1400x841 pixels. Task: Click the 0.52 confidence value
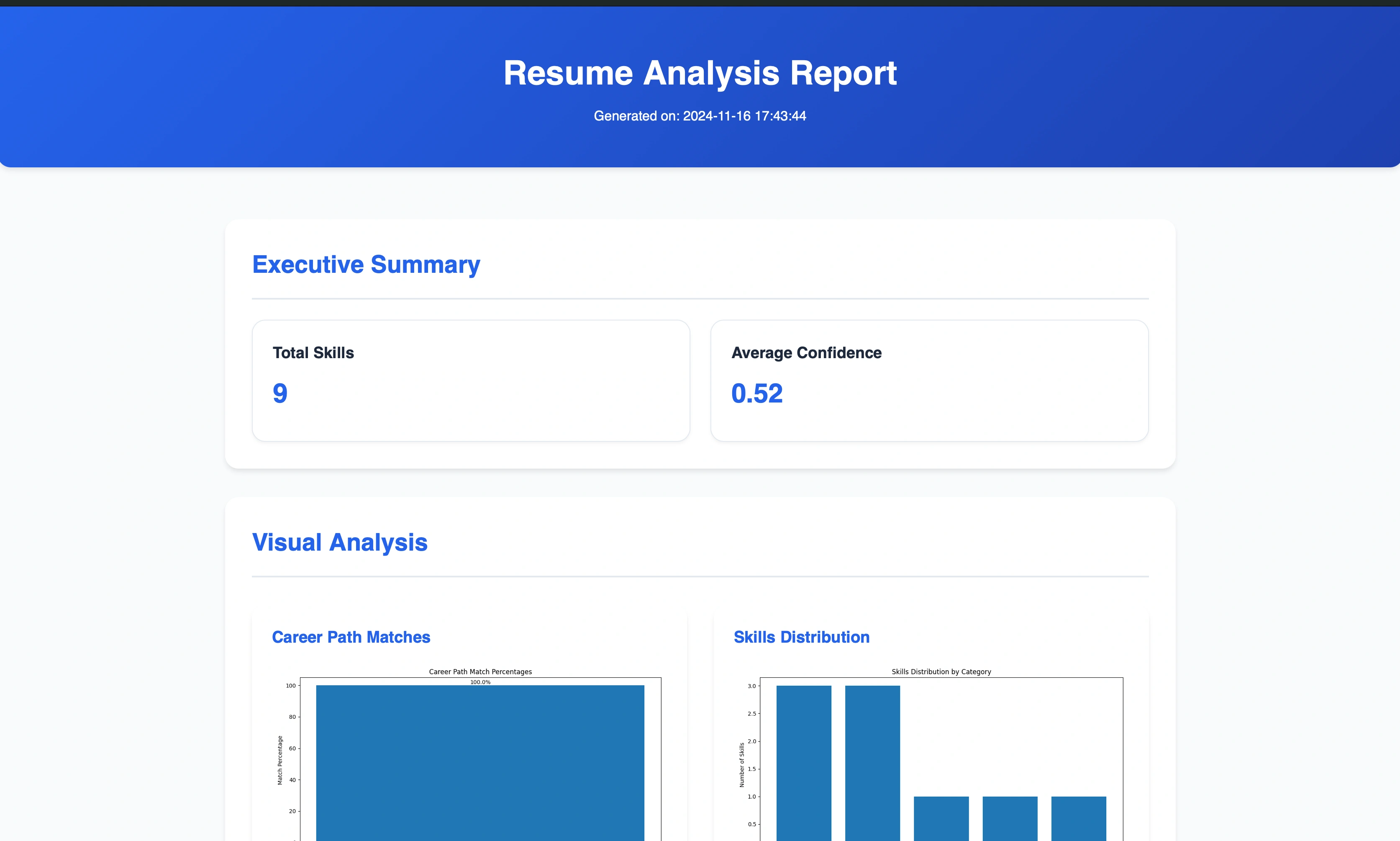pyautogui.click(x=757, y=393)
